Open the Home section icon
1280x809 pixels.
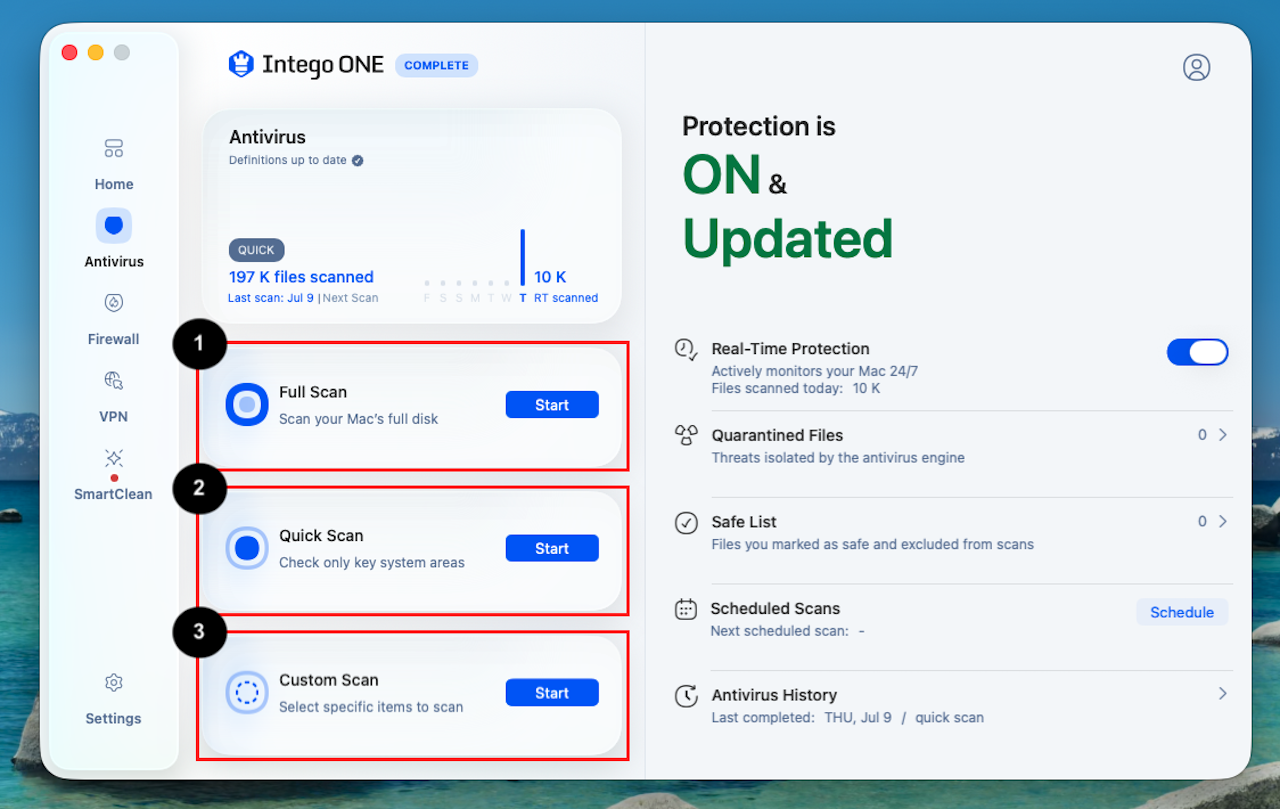pos(114,149)
